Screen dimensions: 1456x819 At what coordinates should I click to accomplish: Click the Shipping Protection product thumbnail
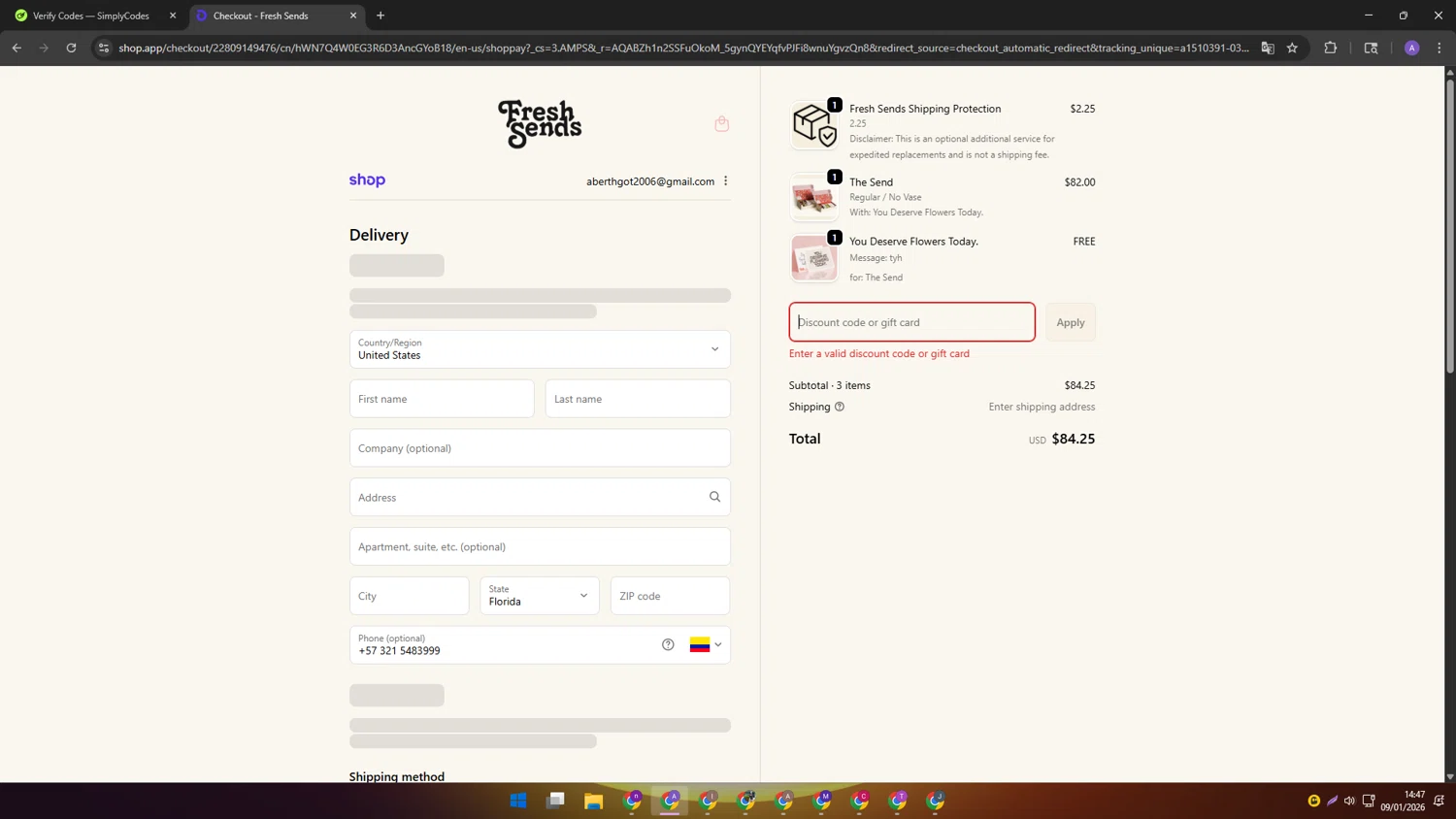pyautogui.click(x=813, y=125)
